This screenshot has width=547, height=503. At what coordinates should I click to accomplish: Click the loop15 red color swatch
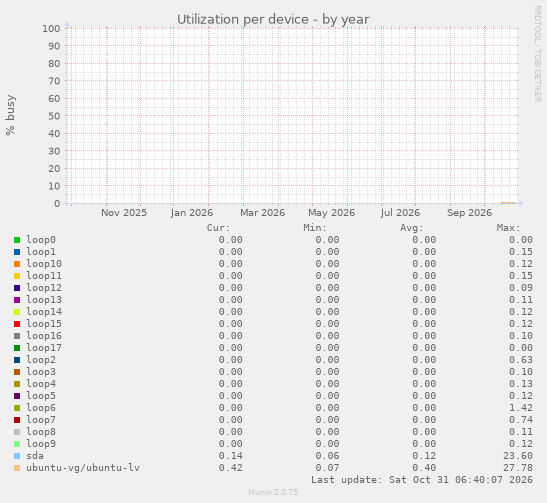pos(17,324)
